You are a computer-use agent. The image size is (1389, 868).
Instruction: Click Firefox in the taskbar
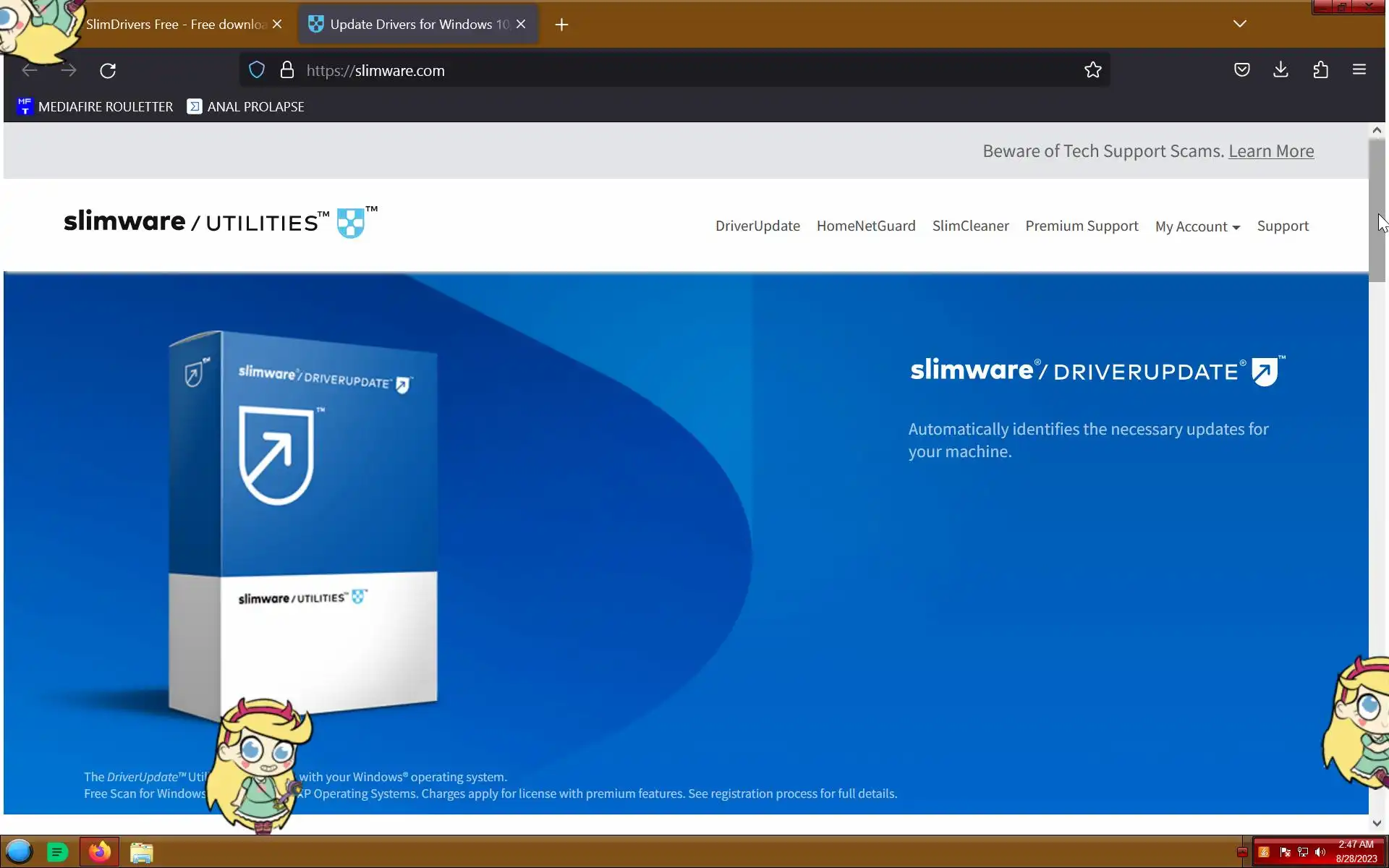[99, 852]
